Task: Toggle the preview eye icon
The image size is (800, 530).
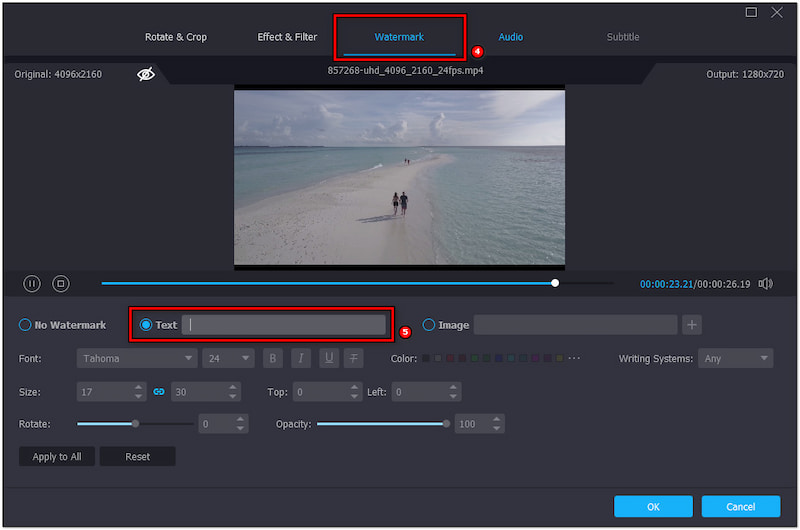Action: click(146, 74)
